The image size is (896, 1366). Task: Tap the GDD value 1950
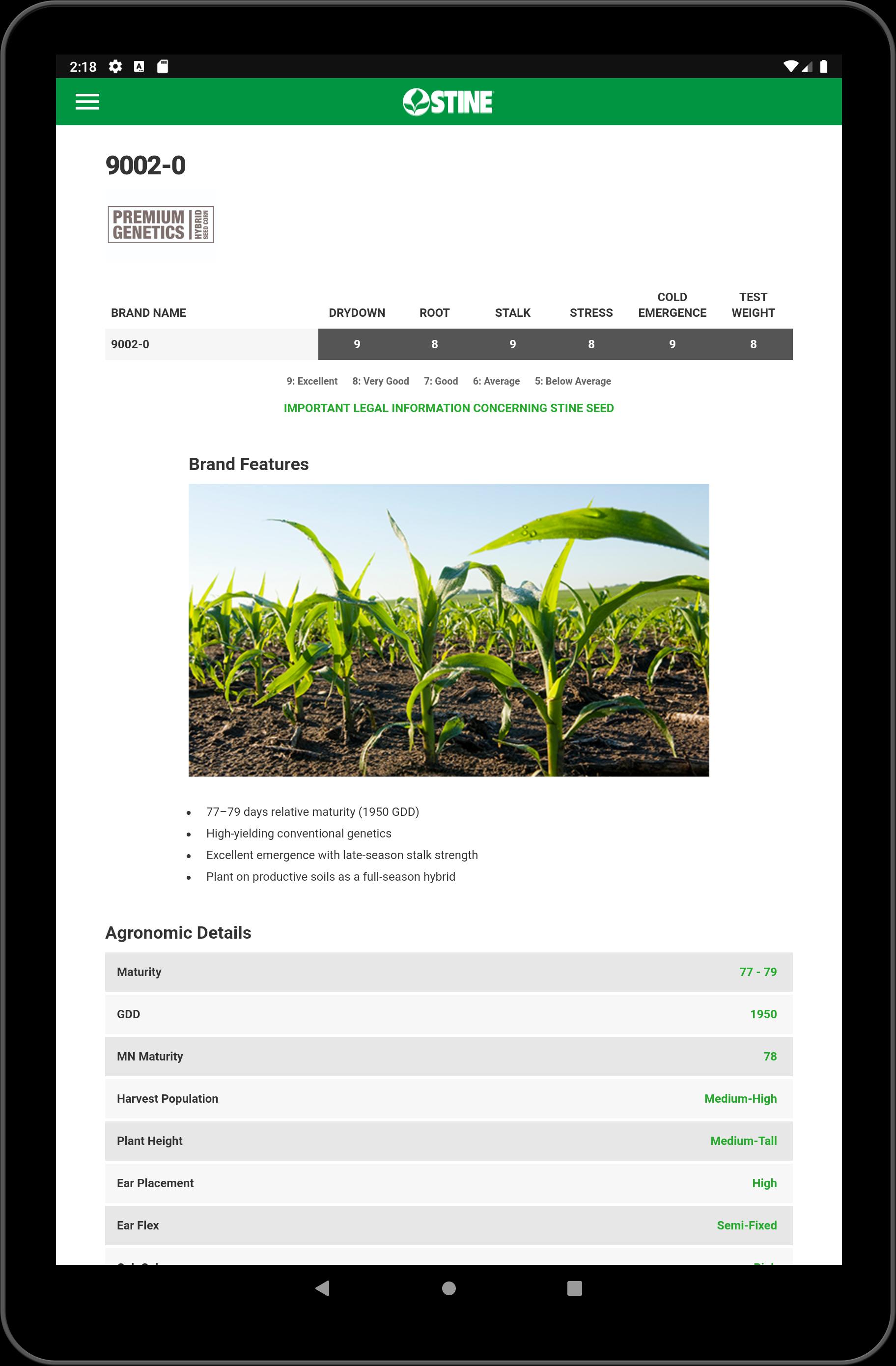click(x=763, y=1014)
